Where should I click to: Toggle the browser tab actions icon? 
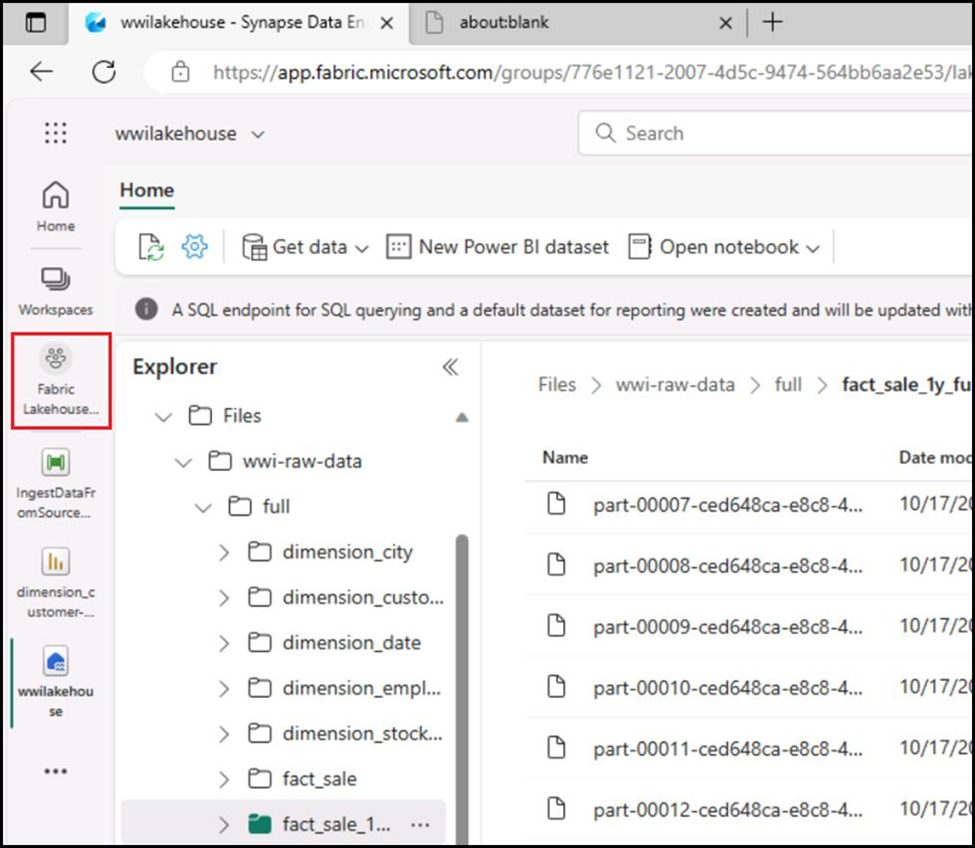click(x=35, y=22)
